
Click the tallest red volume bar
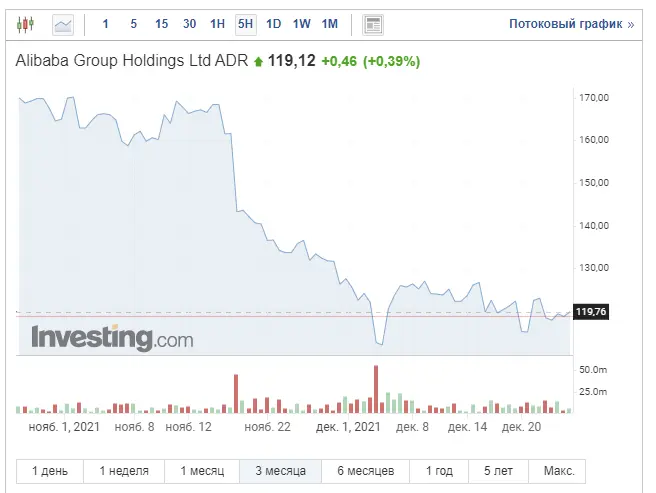376,389
